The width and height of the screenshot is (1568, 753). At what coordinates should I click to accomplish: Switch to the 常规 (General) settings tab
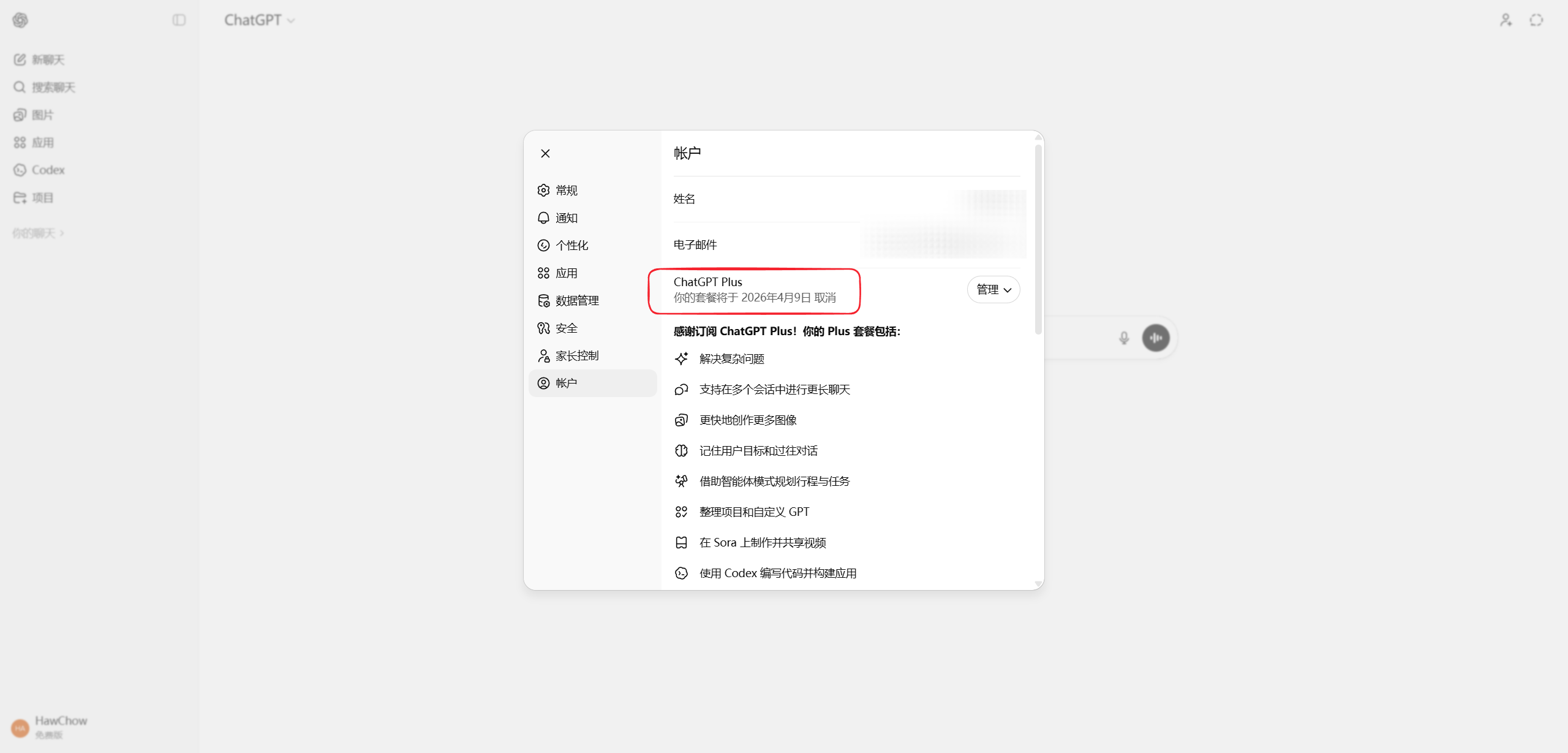[x=566, y=190]
